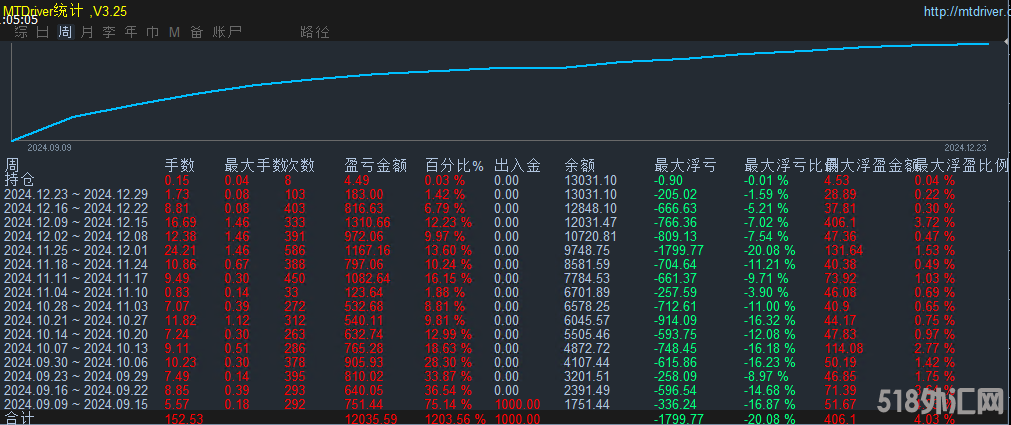Viewport: 1011px width, 425px height.
Task: Click lots value 24.21
Action: 181,250
